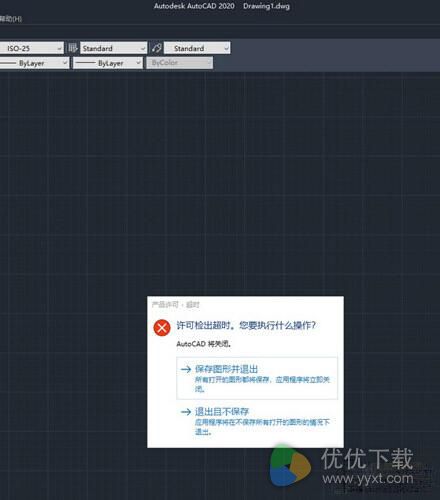This screenshot has height=500, width=440.
Task: Choose 退出且不保存 option
Action: coord(257,421)
